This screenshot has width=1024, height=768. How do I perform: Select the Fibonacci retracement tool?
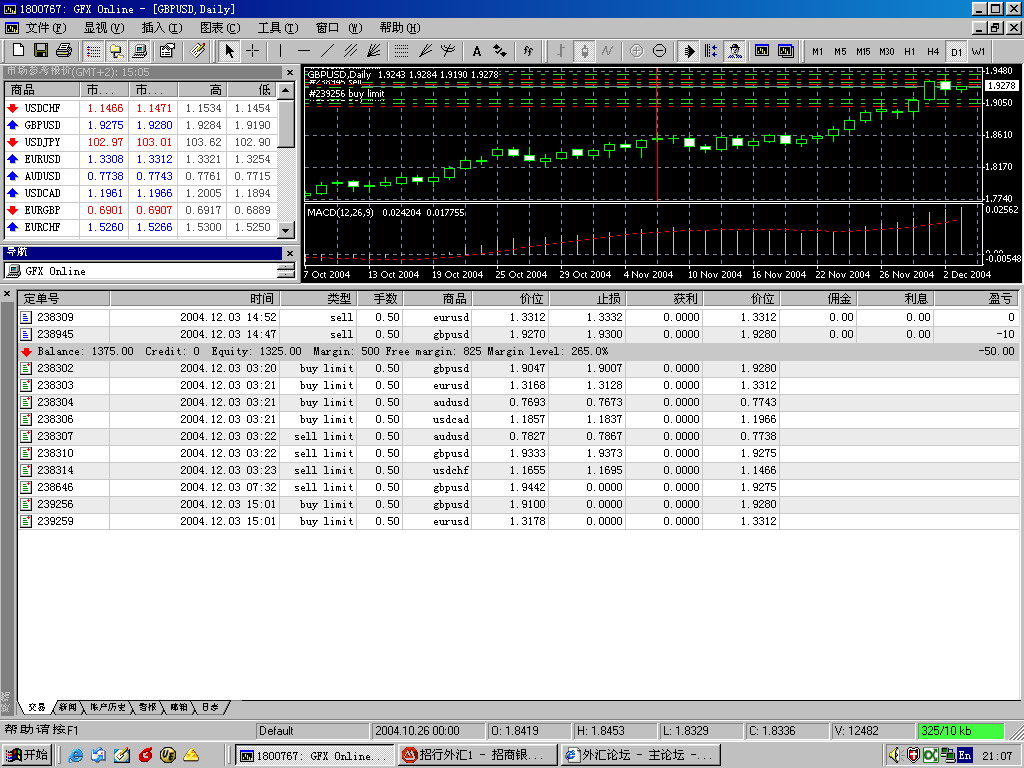click(x=402, y=50)
